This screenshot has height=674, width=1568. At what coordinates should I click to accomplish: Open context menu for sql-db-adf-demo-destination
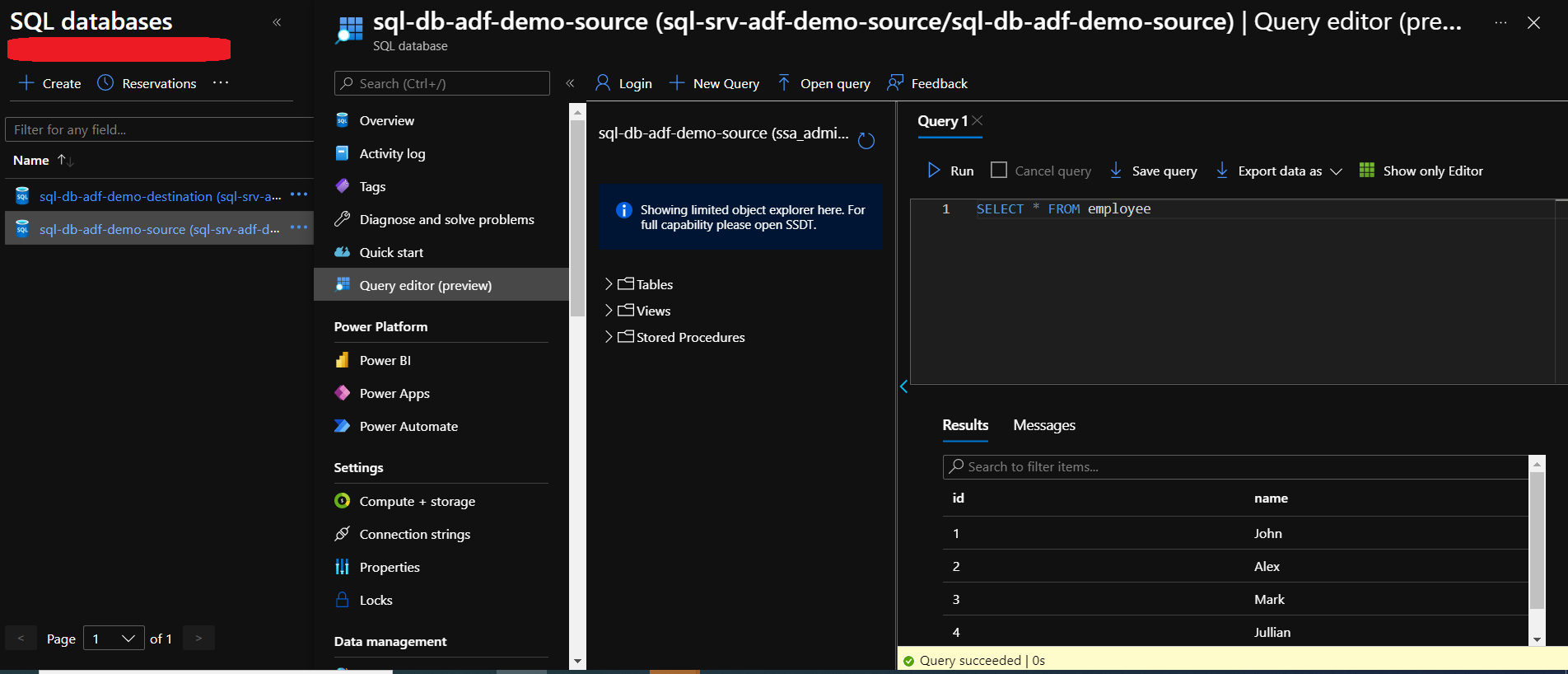pos(299,194)
